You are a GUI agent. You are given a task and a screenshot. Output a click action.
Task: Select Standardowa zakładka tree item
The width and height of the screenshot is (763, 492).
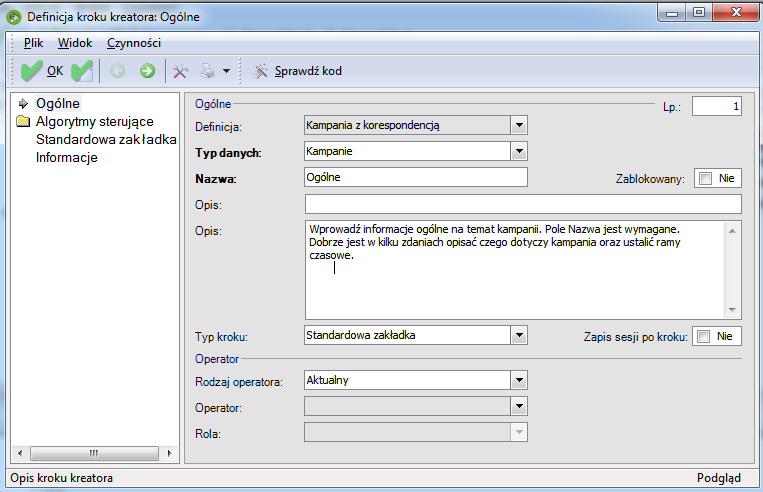(x=106, y=139)
